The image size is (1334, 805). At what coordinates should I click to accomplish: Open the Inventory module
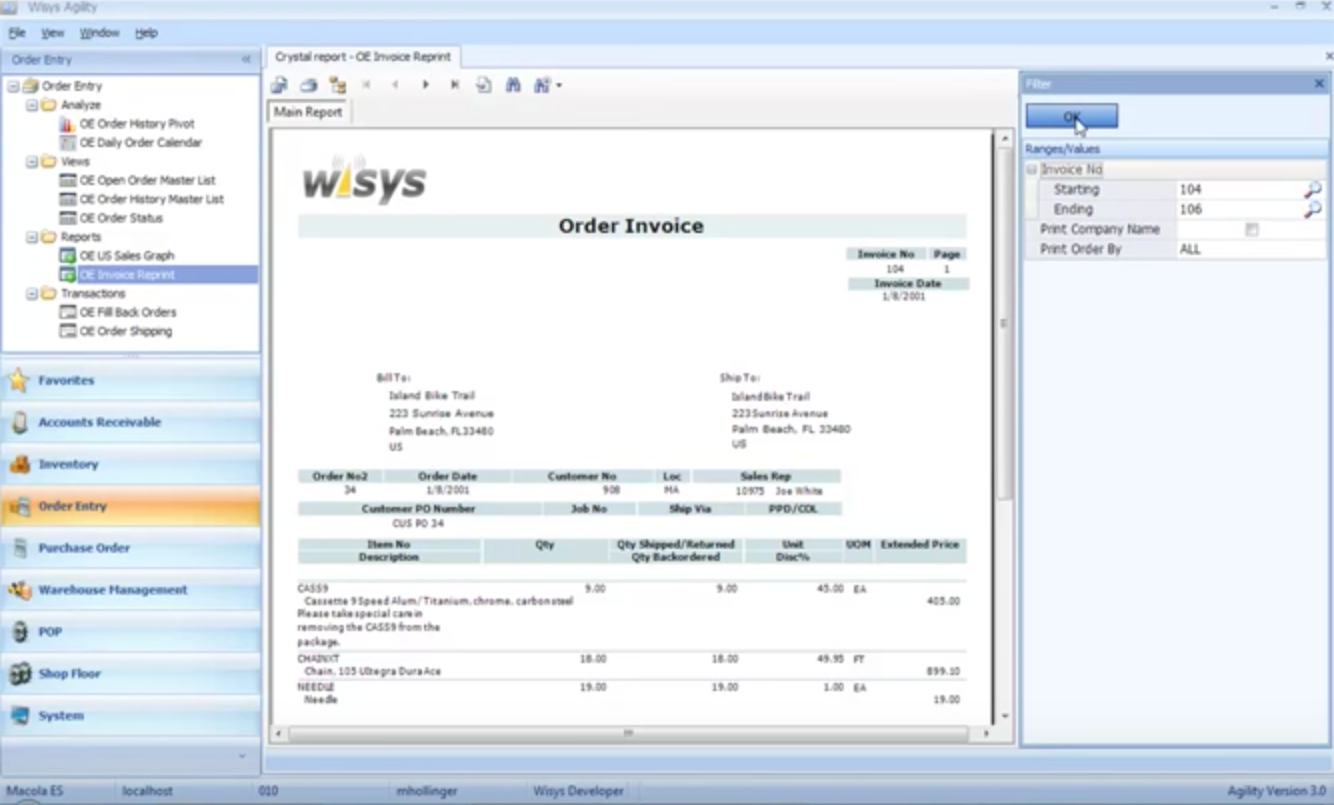131,464
